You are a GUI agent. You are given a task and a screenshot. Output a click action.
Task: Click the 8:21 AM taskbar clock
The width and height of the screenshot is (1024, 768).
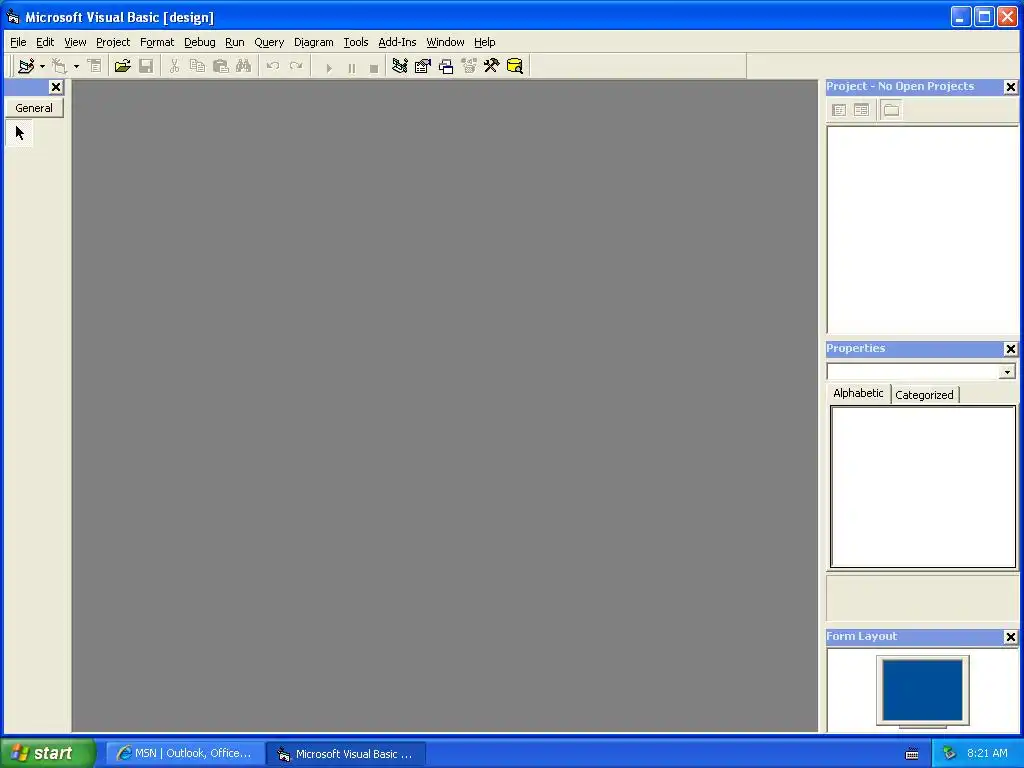pyautogui.click(x=987, y=754)
